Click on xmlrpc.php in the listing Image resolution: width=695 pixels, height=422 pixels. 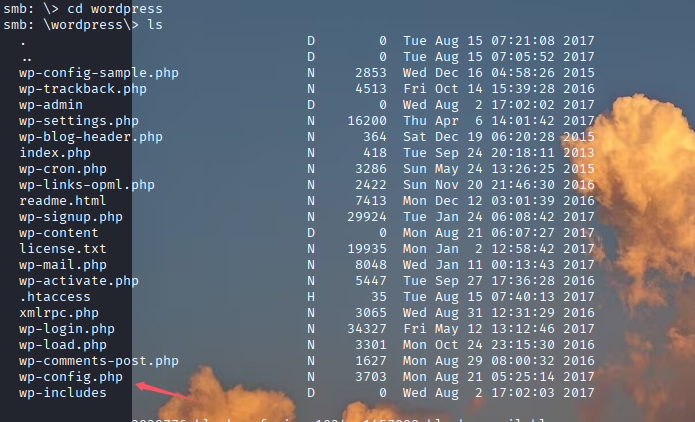point(58,313)
